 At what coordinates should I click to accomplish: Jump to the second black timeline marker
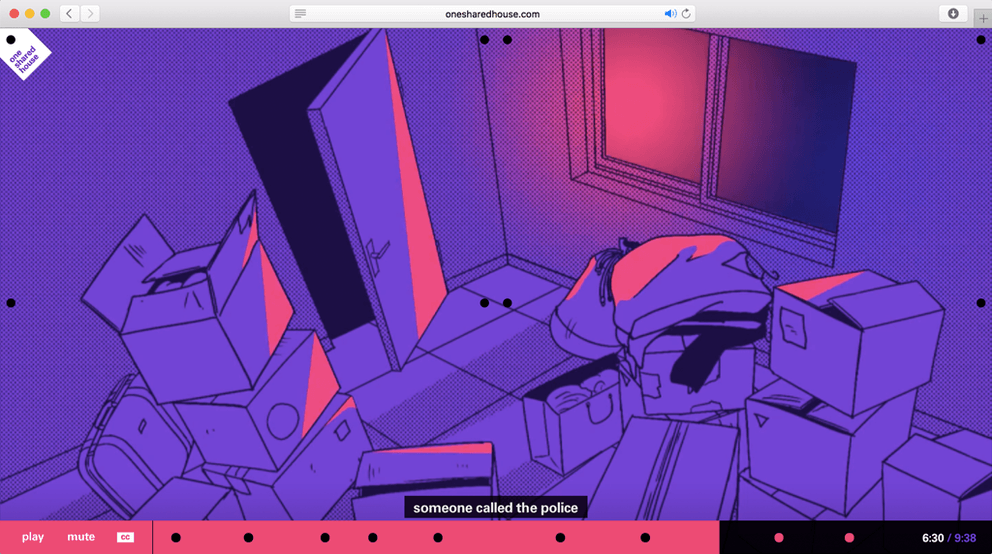[x=249, y=538]
